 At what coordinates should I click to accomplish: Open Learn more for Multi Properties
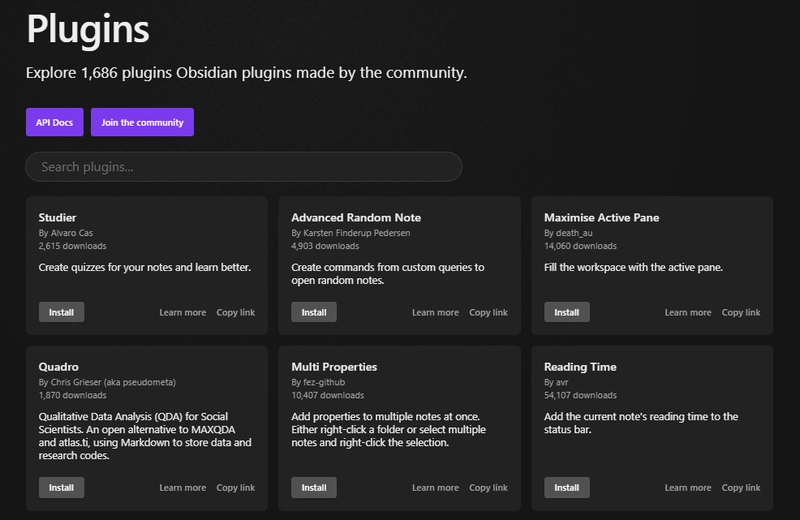pyautogui.click(x=435, y=488)
